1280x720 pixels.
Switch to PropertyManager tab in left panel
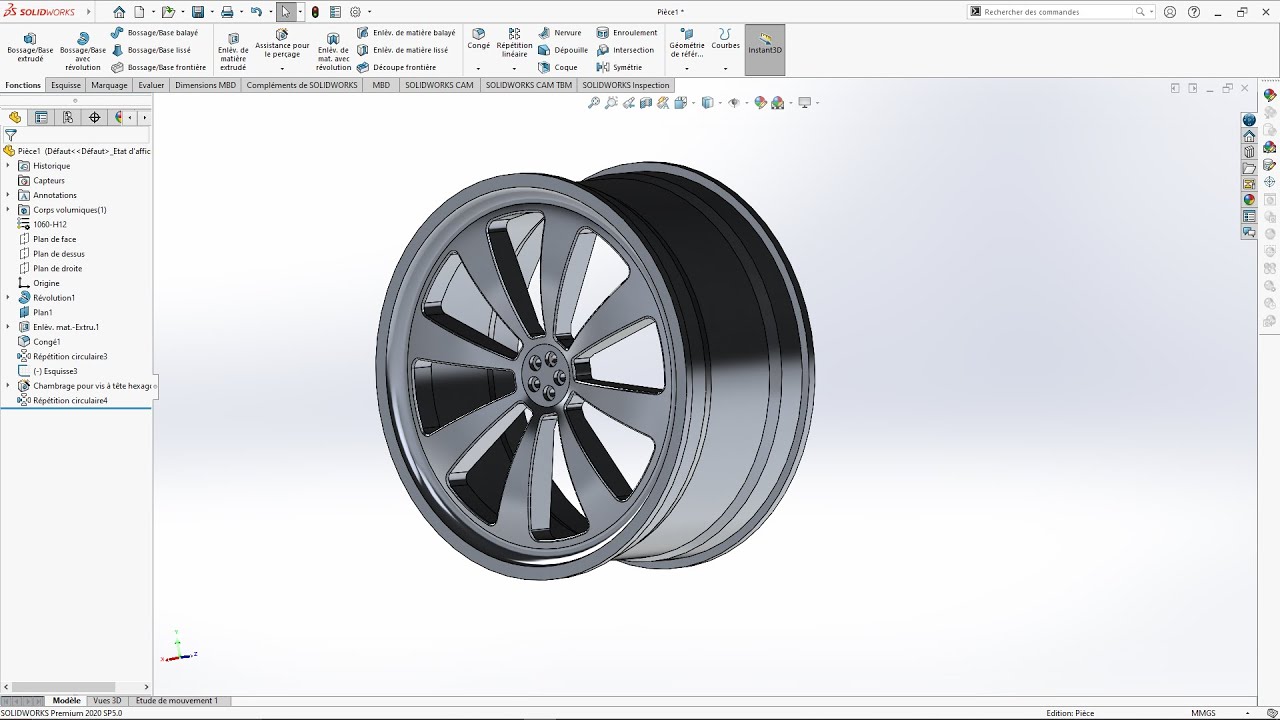(41, 117)
